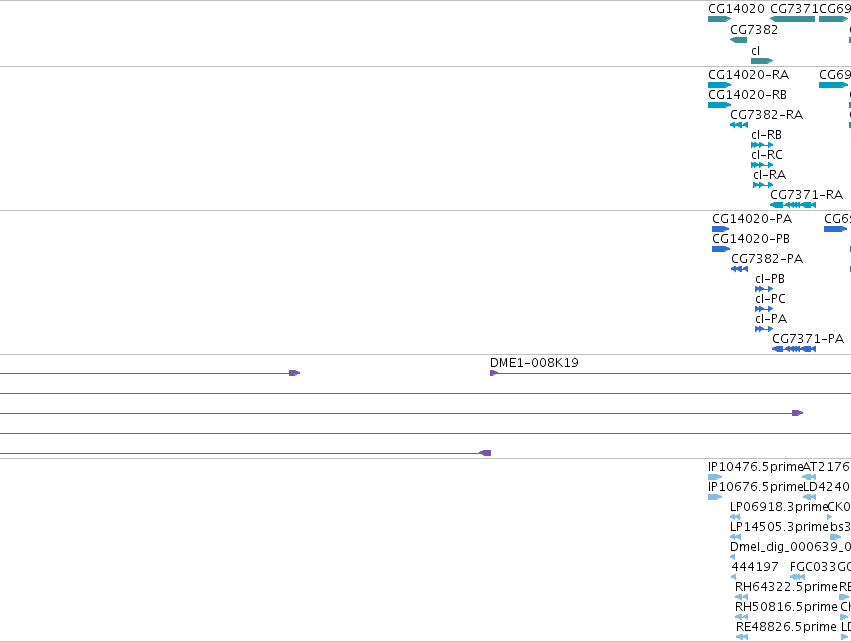Image resolution: width=851 pixels, height=642 pixels.
Task: Open EST IP10676.5prime
Action: 715,497
